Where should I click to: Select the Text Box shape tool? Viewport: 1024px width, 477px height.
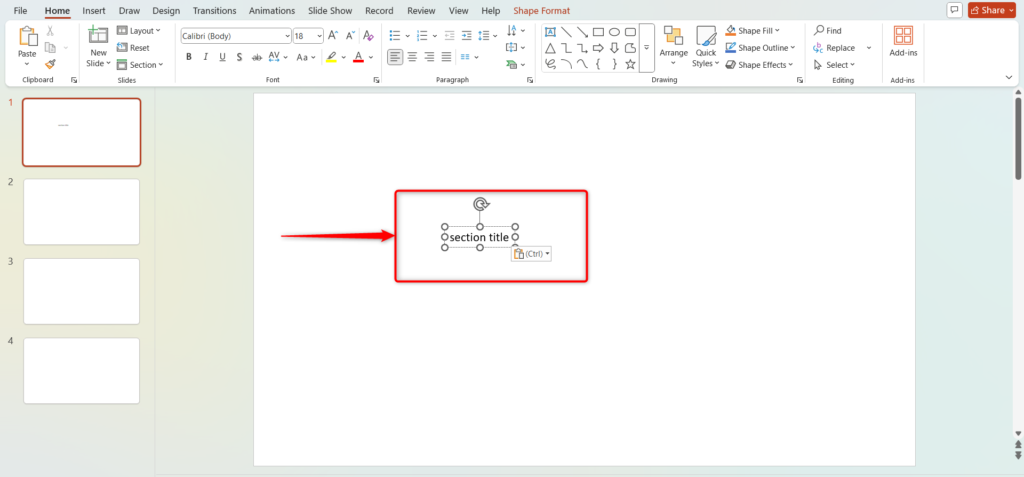[x=549, y=32]
